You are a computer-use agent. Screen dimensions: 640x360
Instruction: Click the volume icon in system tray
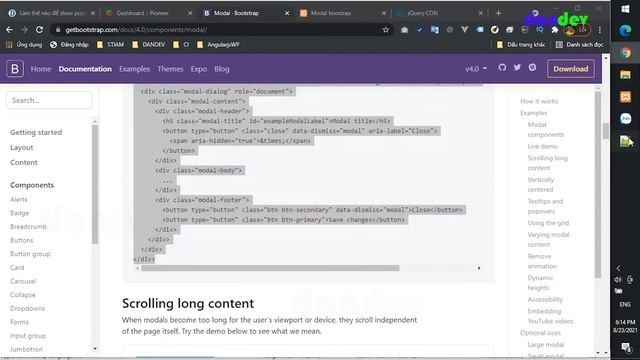point(618,280)
